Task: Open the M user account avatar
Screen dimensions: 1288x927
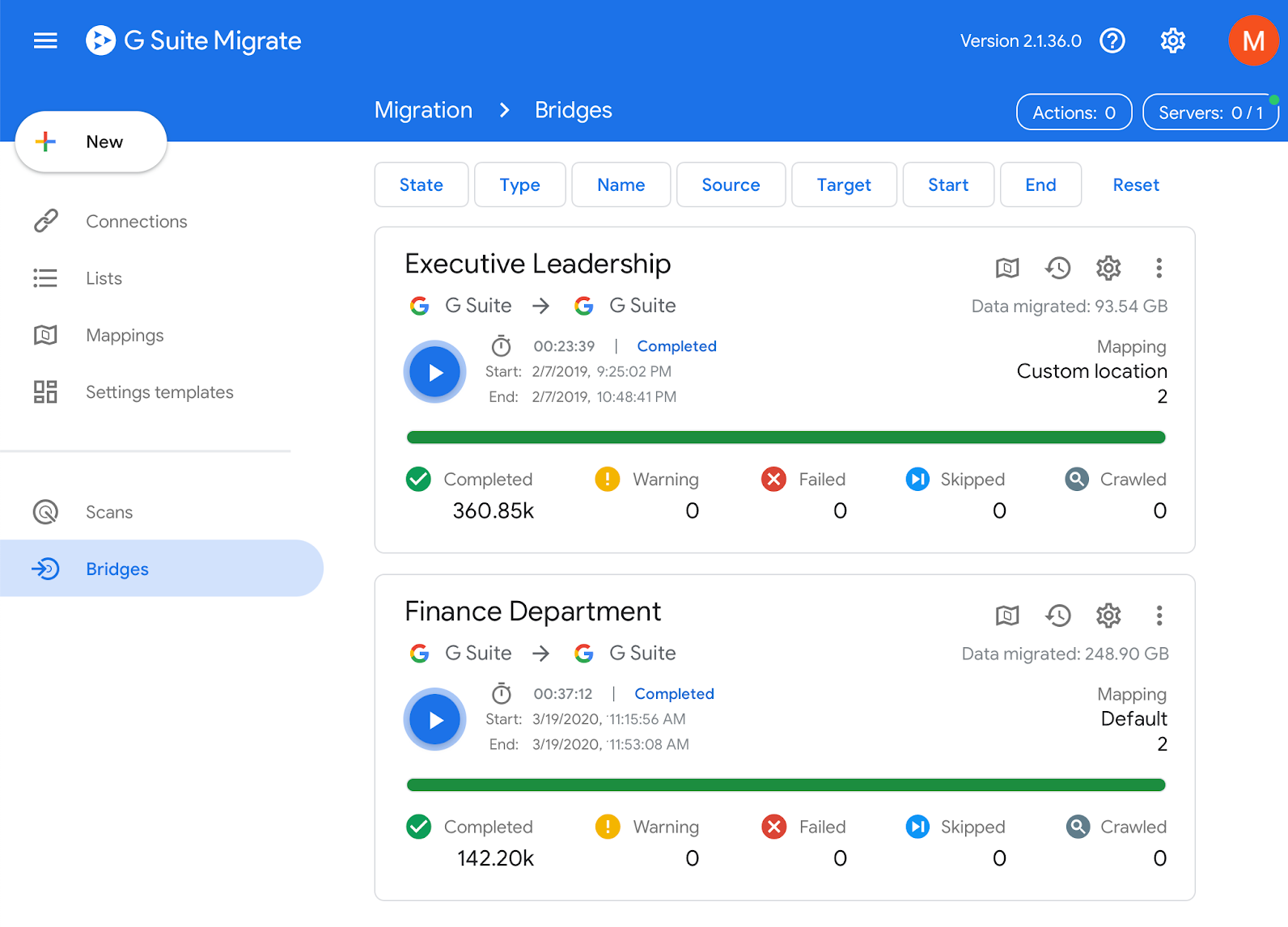Action: (1252, 40)
